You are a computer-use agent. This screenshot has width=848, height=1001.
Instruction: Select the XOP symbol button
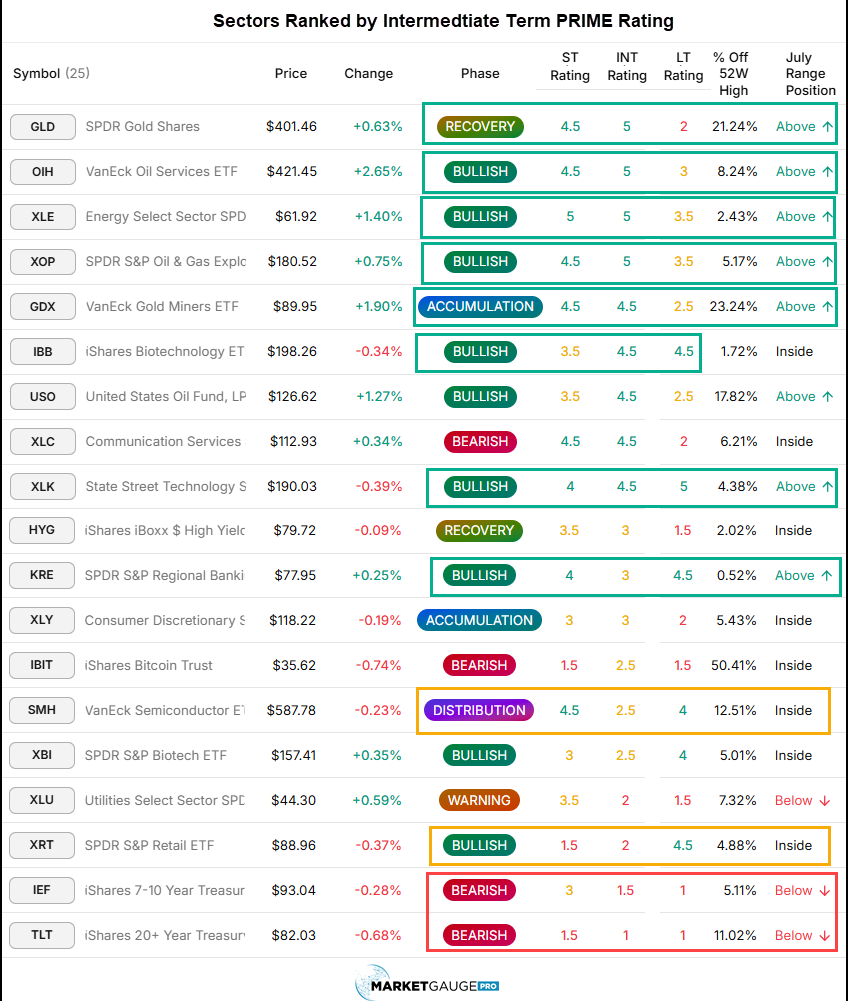43,262
